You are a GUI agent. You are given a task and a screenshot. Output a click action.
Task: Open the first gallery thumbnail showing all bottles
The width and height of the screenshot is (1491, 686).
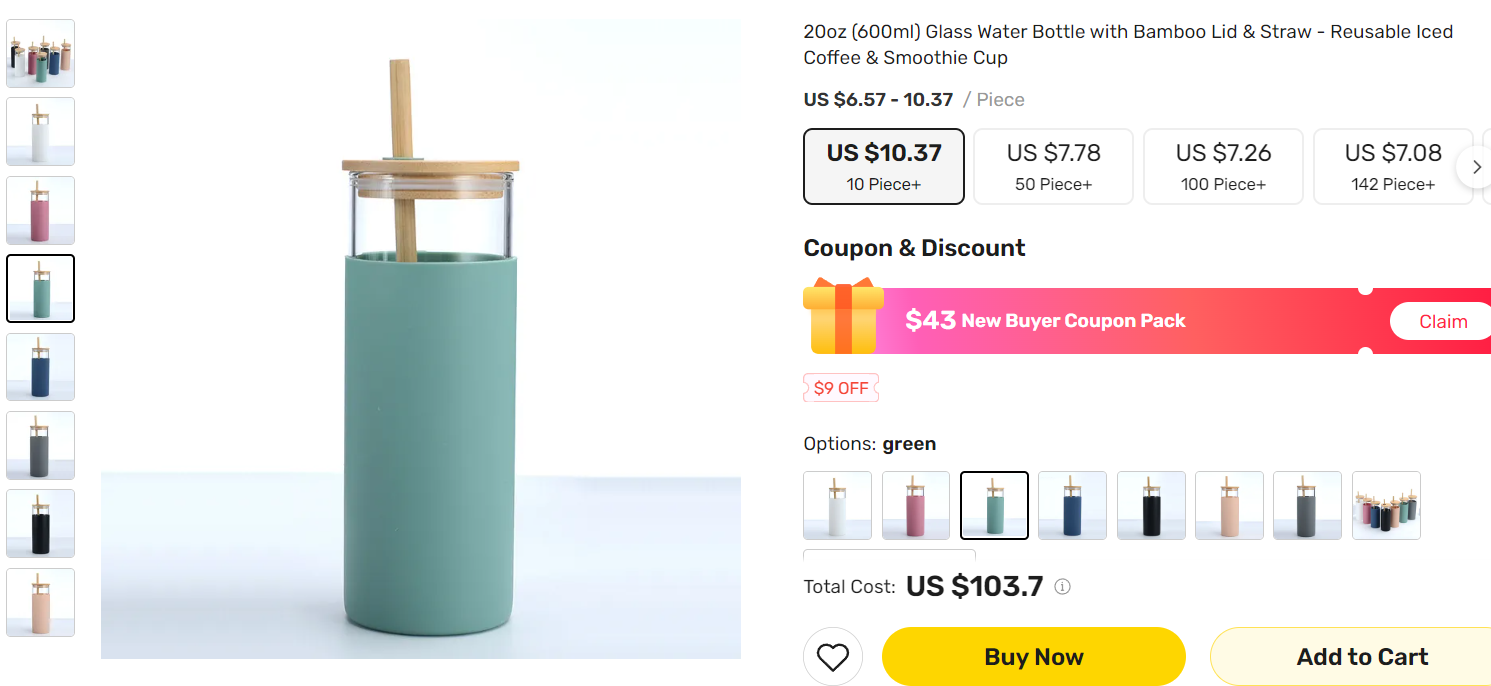point(41,53)
